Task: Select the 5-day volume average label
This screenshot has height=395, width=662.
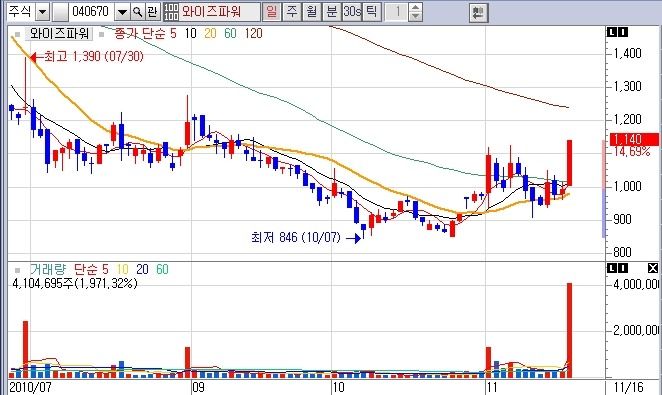Action: [x=105, y=269]
